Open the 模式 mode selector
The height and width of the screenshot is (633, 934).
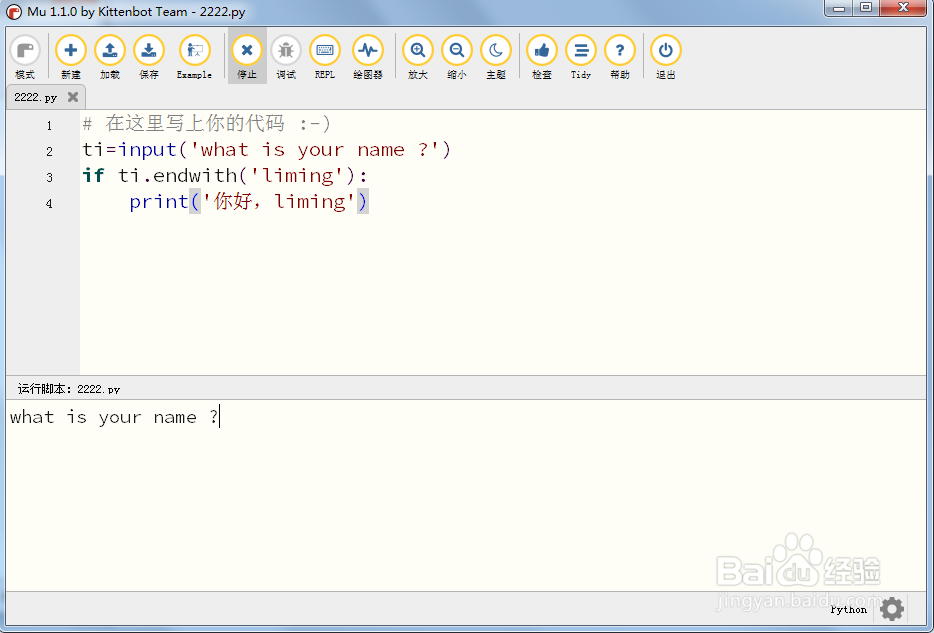(x=25, y=50)
